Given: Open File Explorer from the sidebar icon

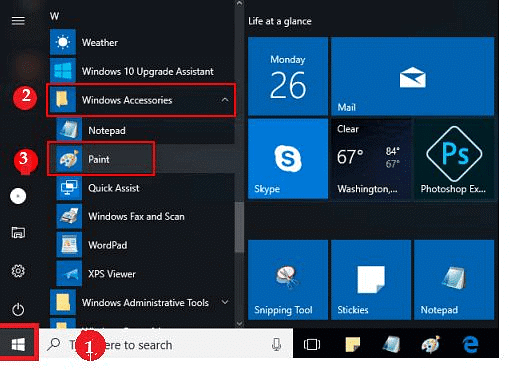Looking at the screenshot, I should [x=18, y=232].
